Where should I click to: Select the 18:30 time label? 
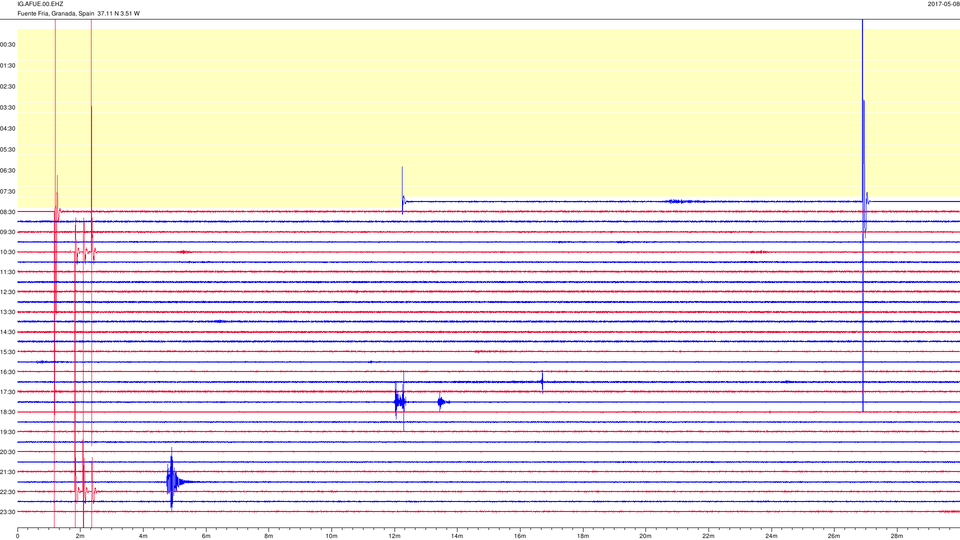8,412
